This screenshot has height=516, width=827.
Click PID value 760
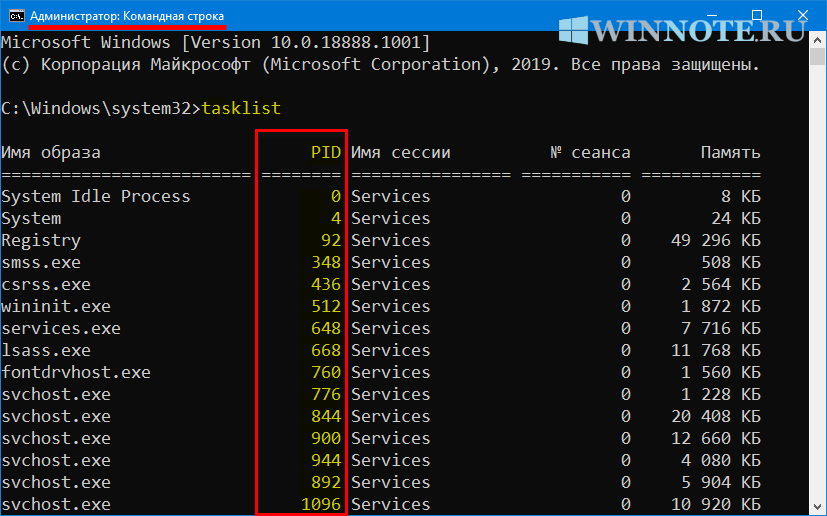tap(326, 372)
